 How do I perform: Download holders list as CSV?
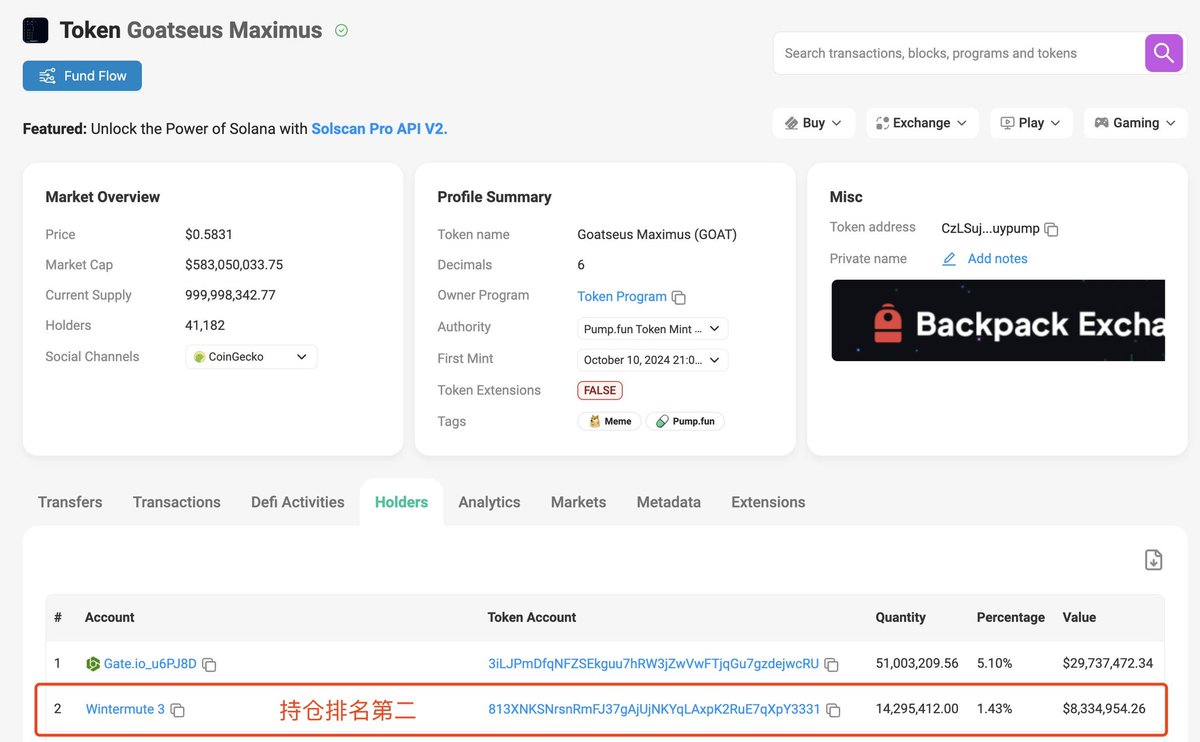[1153, 560]
